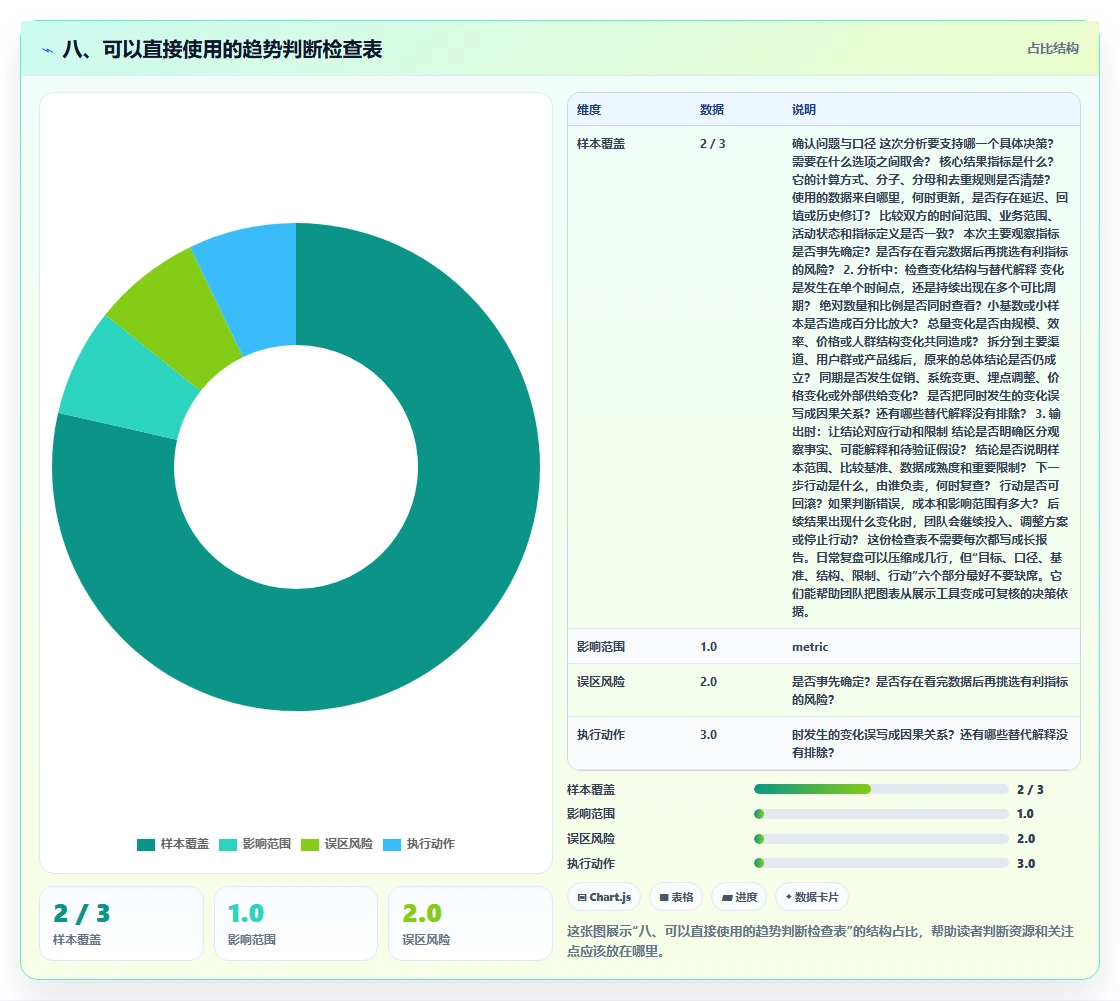Click the 数据卡片 tag chip
The width and height of the screenshot is (1120, 1001).
(x=811, y=897)
